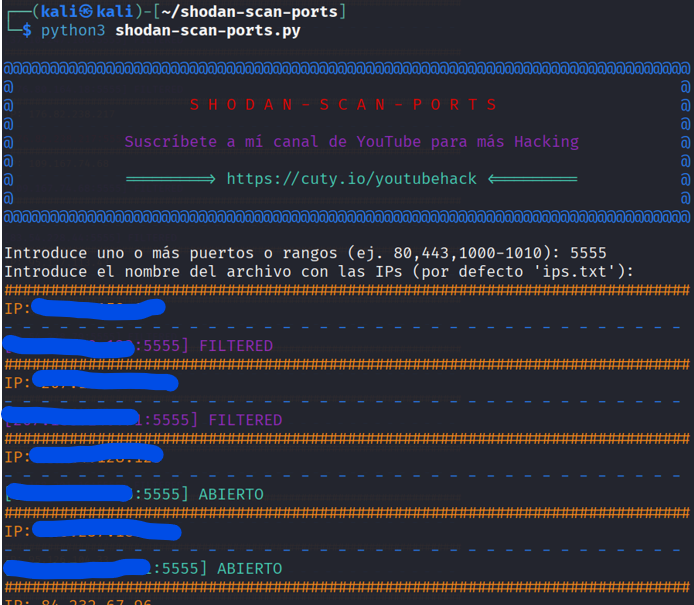Click the ~/shodan-scan-ports directory path
Image resolution: width=694 pixels, height=605 pixels.
pos(249,12)
